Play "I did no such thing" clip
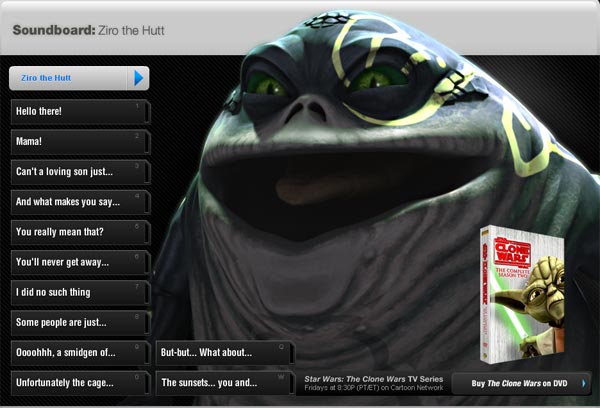Viewport: 600px width, 408px height. (x=81, y=293)
